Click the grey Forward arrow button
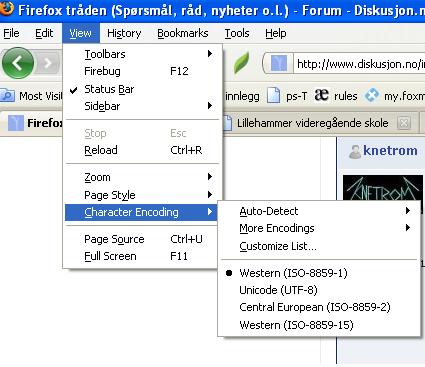 coord(49,63)
